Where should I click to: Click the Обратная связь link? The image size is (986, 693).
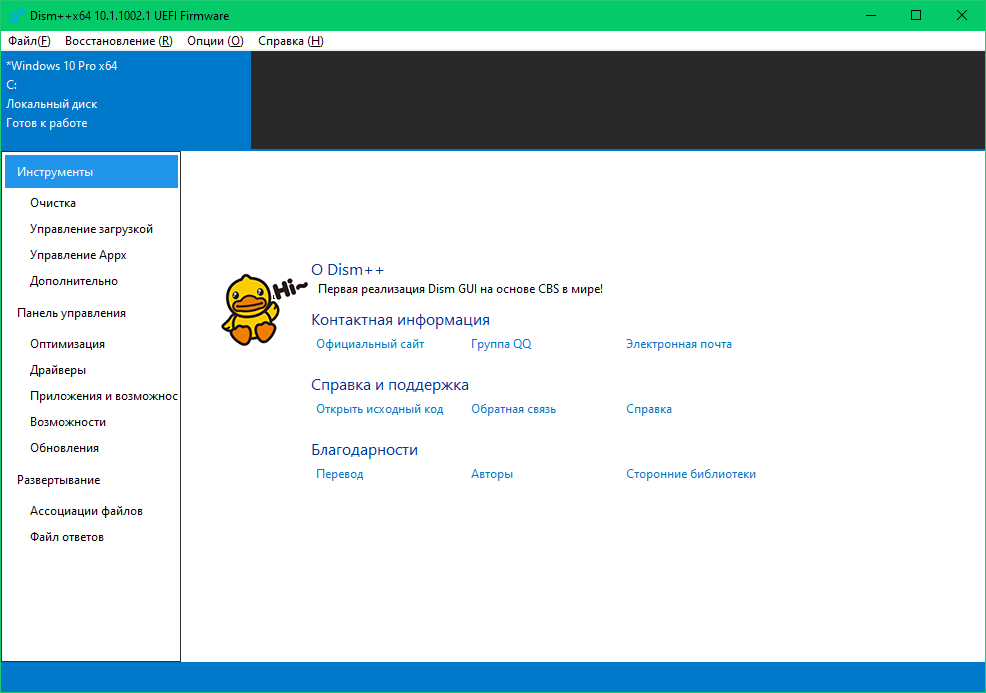(513, 409)
